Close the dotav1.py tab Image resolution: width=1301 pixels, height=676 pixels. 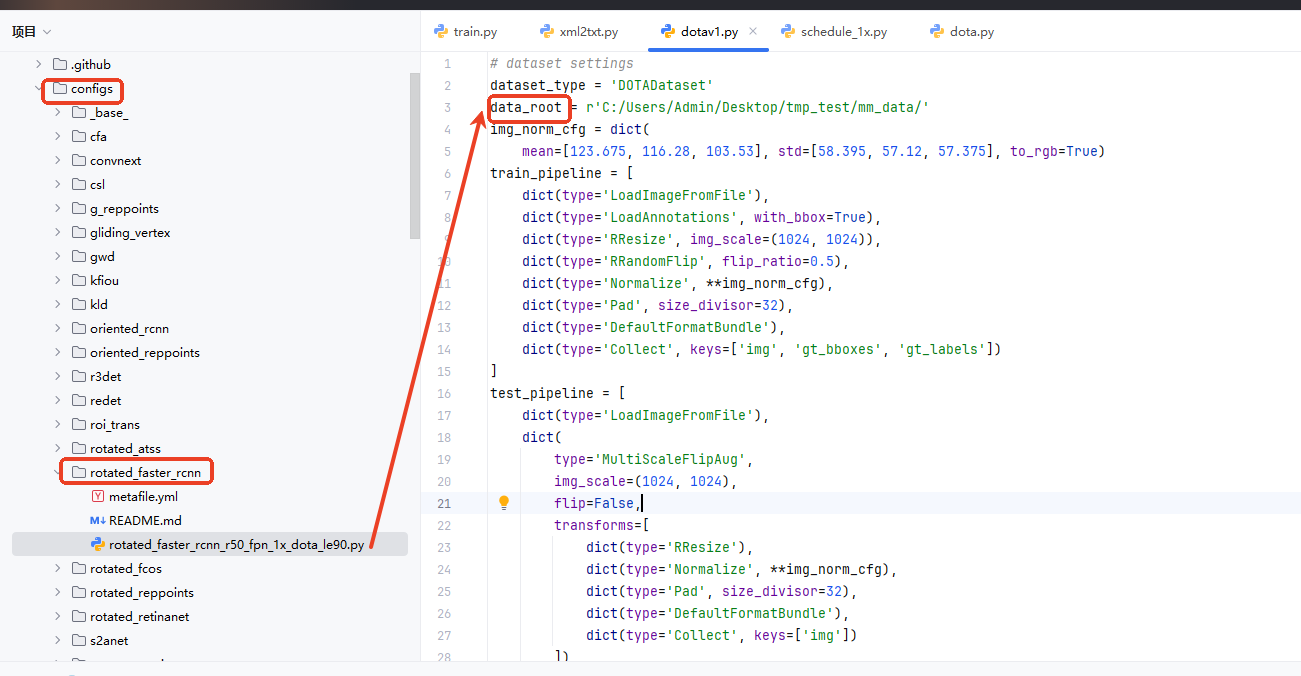pyautogui.click(x=753, y=32)
